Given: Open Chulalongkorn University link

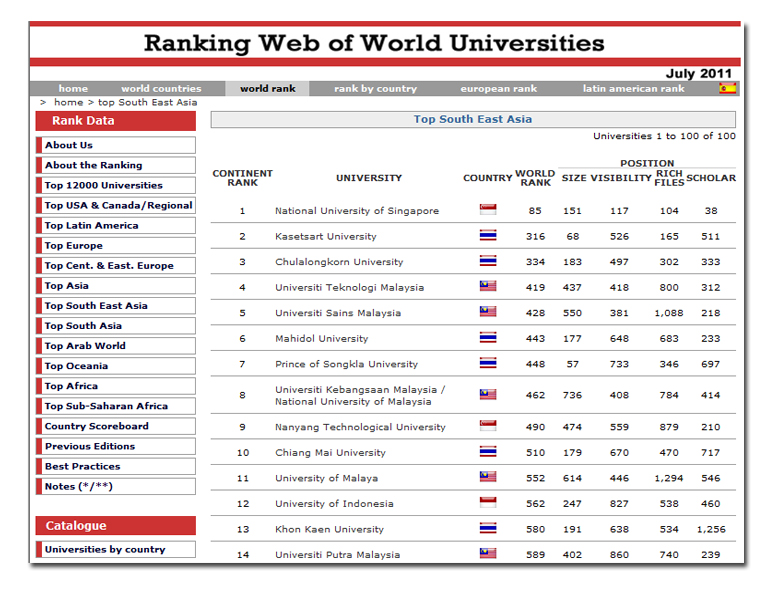Looking at the screenshot, I should (339, 262).
